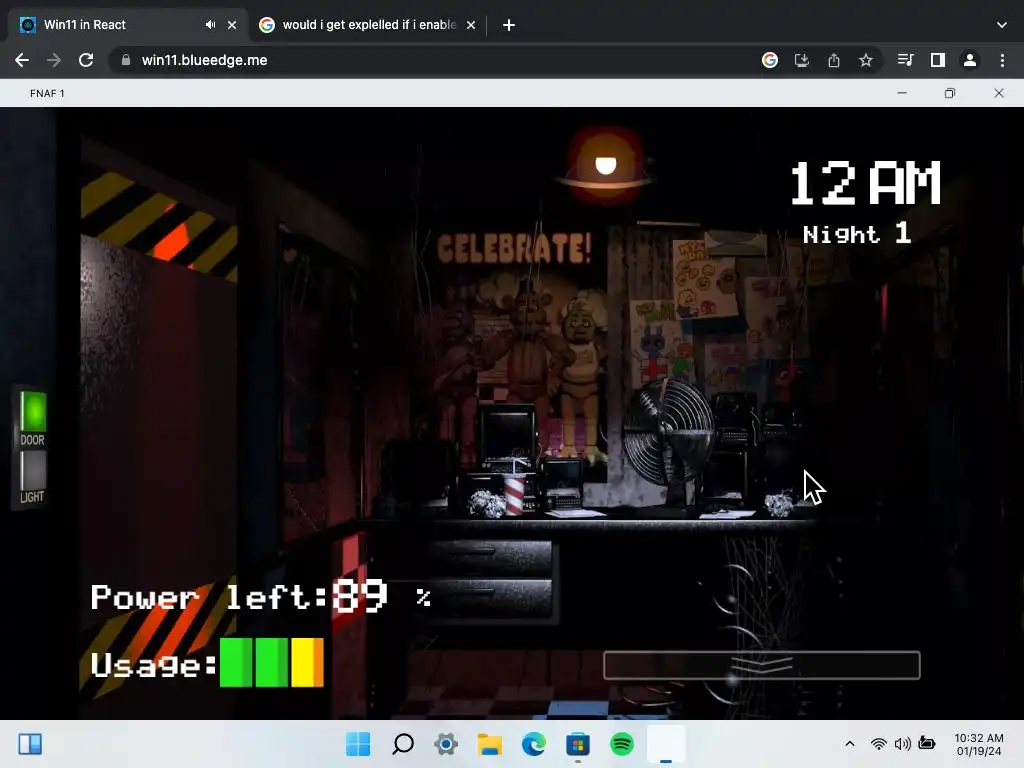Go forward in browser history
The width and height of the screenshot is (1024, 768).
54,60
